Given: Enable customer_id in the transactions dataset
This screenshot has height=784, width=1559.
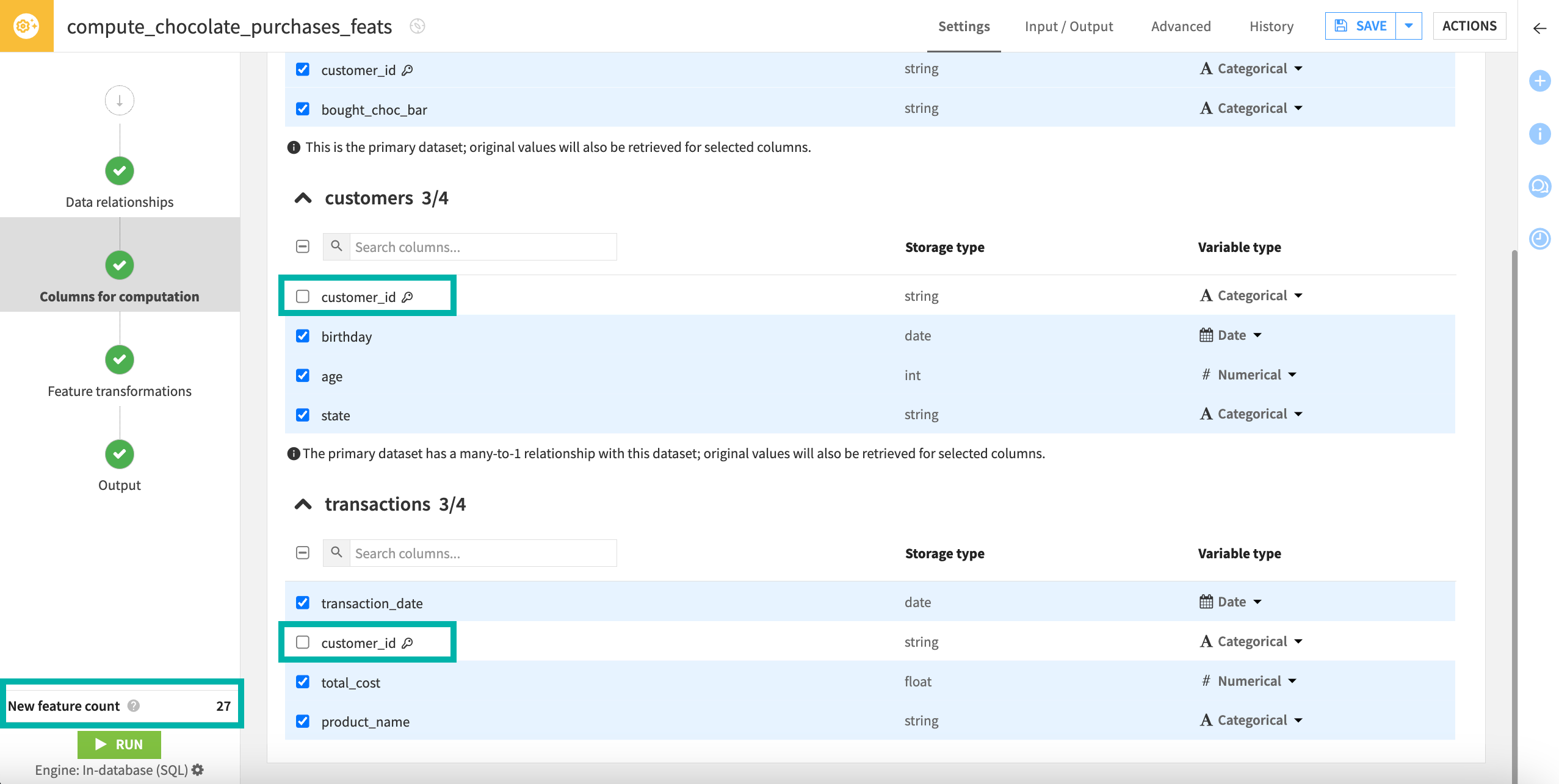Looking at the screenshot, I should point(303,642).
